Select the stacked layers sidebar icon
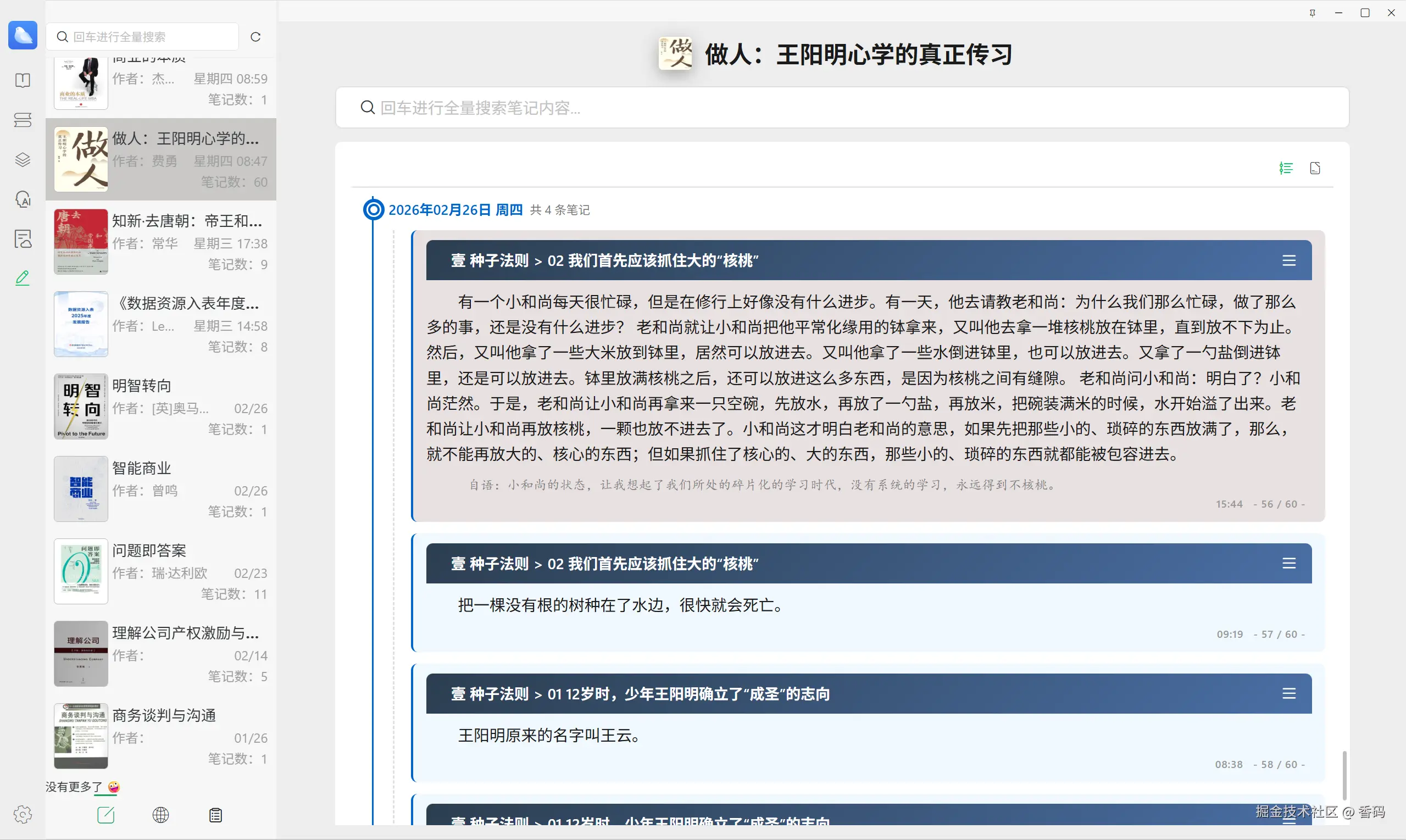 point(23,160)
